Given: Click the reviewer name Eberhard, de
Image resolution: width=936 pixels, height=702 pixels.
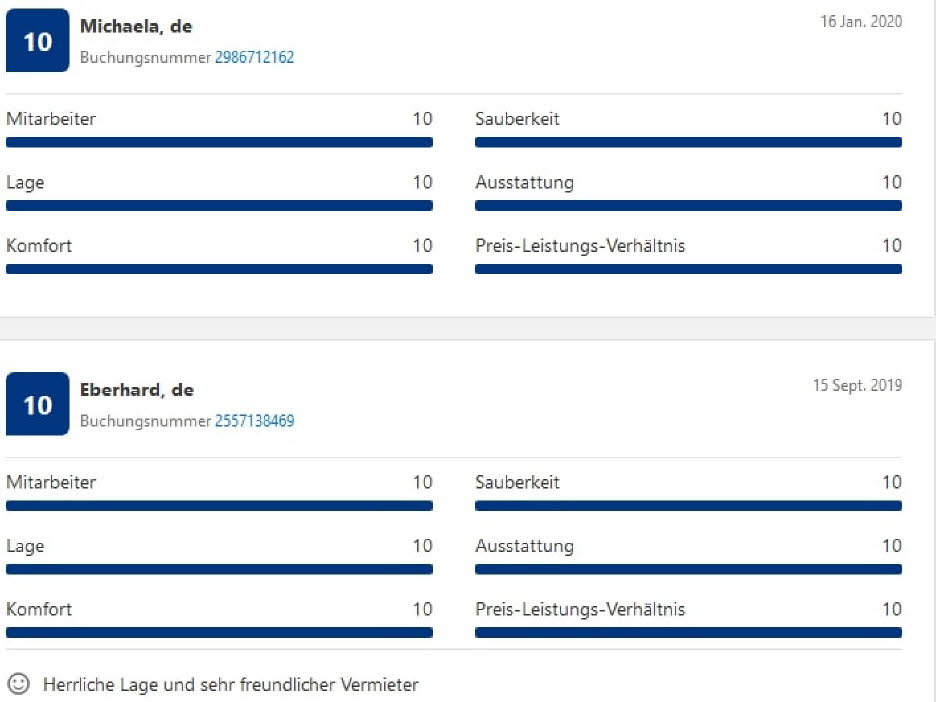Looking at the screenshot, I should (137, 390).
